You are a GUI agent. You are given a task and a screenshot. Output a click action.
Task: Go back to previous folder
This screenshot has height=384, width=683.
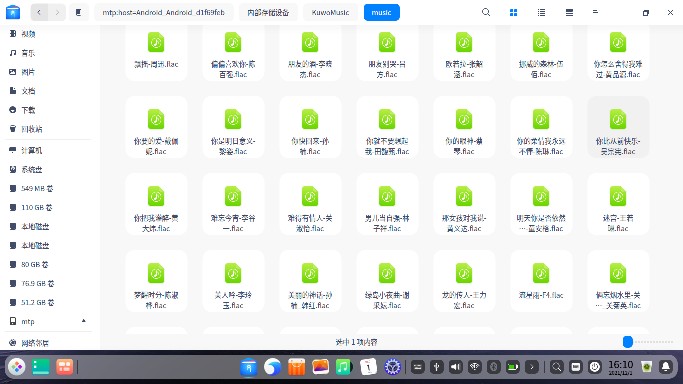click(39, 13)
